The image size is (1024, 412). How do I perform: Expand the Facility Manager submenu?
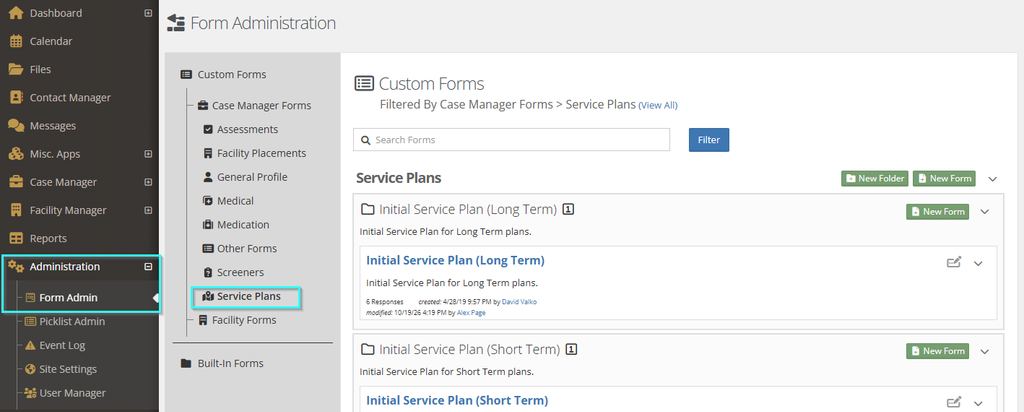(148, 210)
